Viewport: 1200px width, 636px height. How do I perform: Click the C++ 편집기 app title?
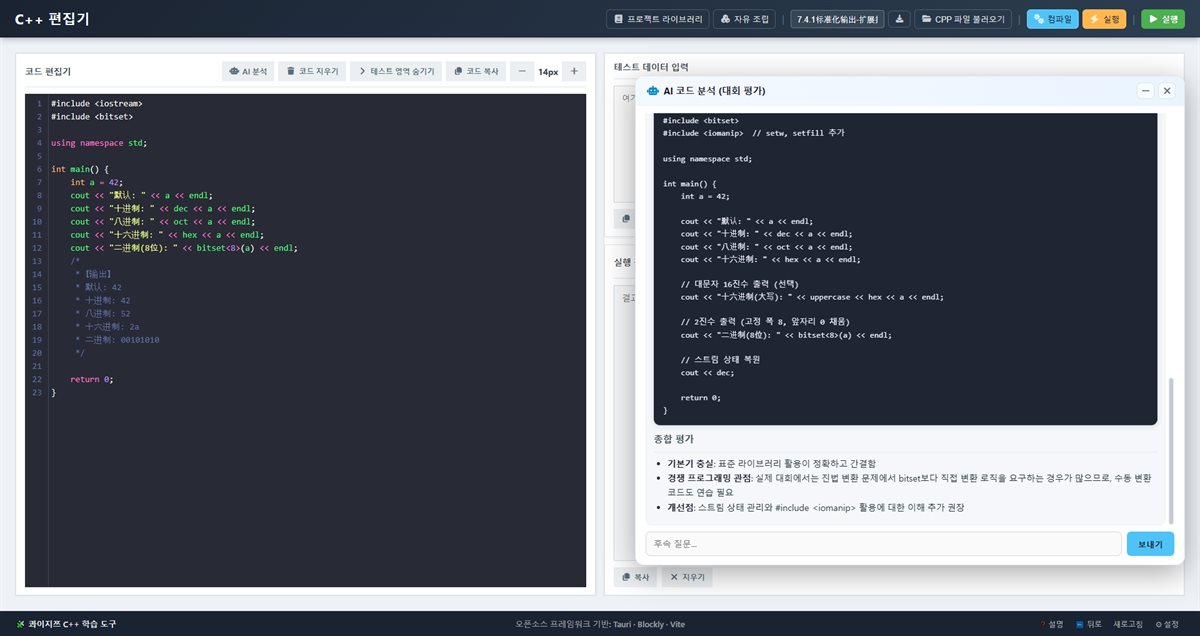coord(52,19)
